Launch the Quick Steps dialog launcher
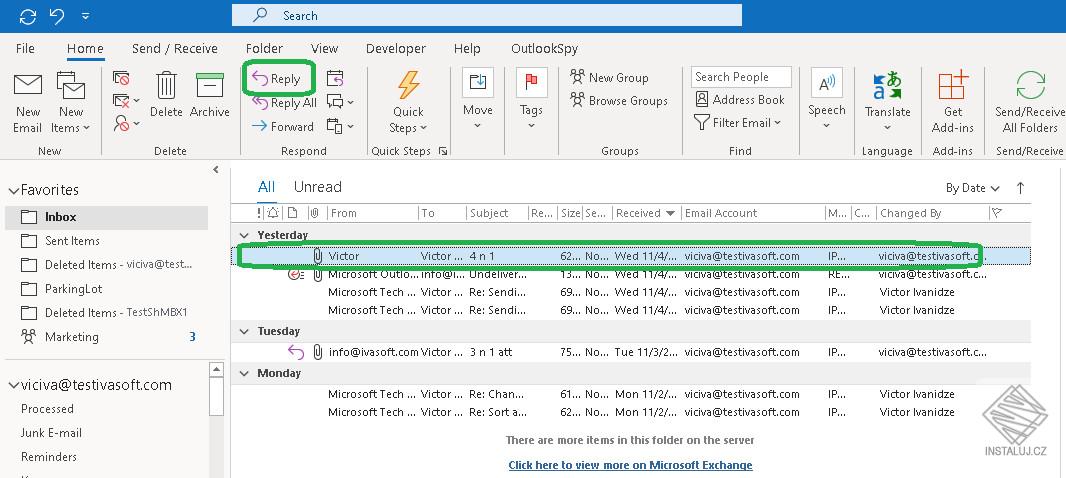 tap(443, 151)
